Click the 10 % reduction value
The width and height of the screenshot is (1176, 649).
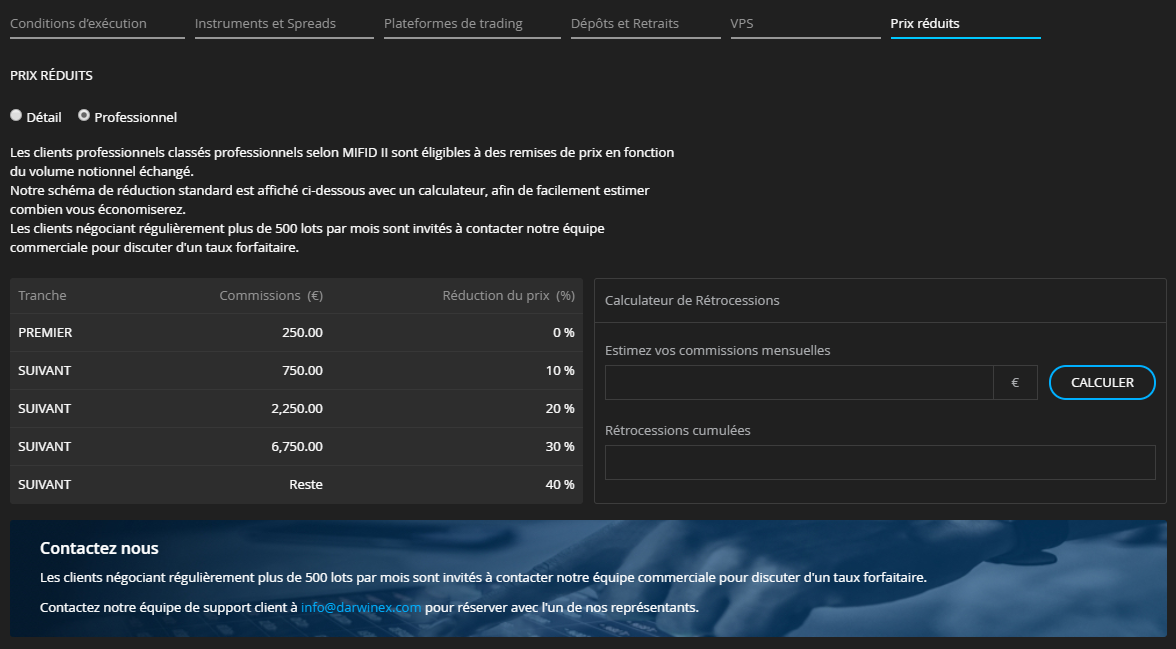click(560, 371)
